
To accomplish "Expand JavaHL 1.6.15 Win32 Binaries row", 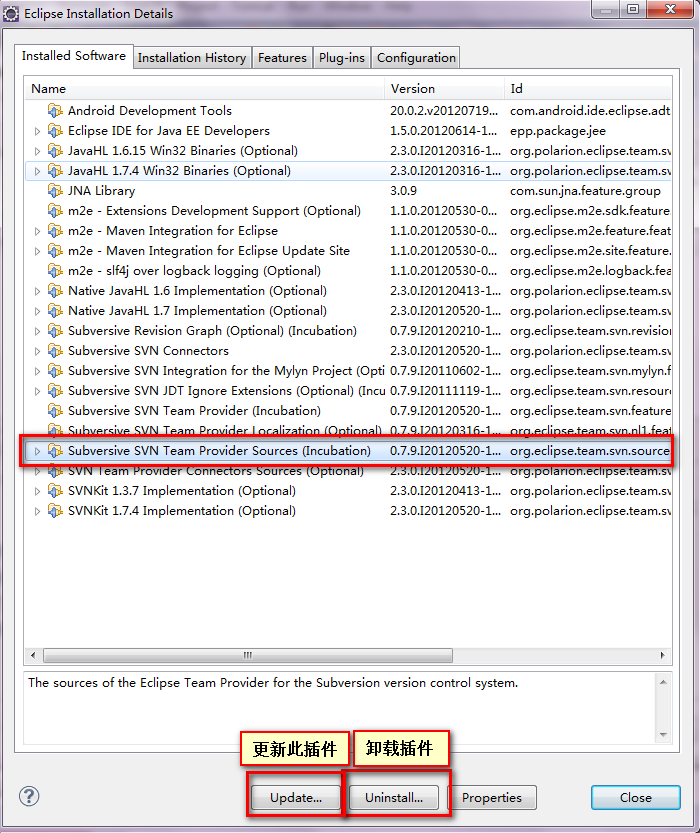I will pyautogui.click(x=37, y=151).
